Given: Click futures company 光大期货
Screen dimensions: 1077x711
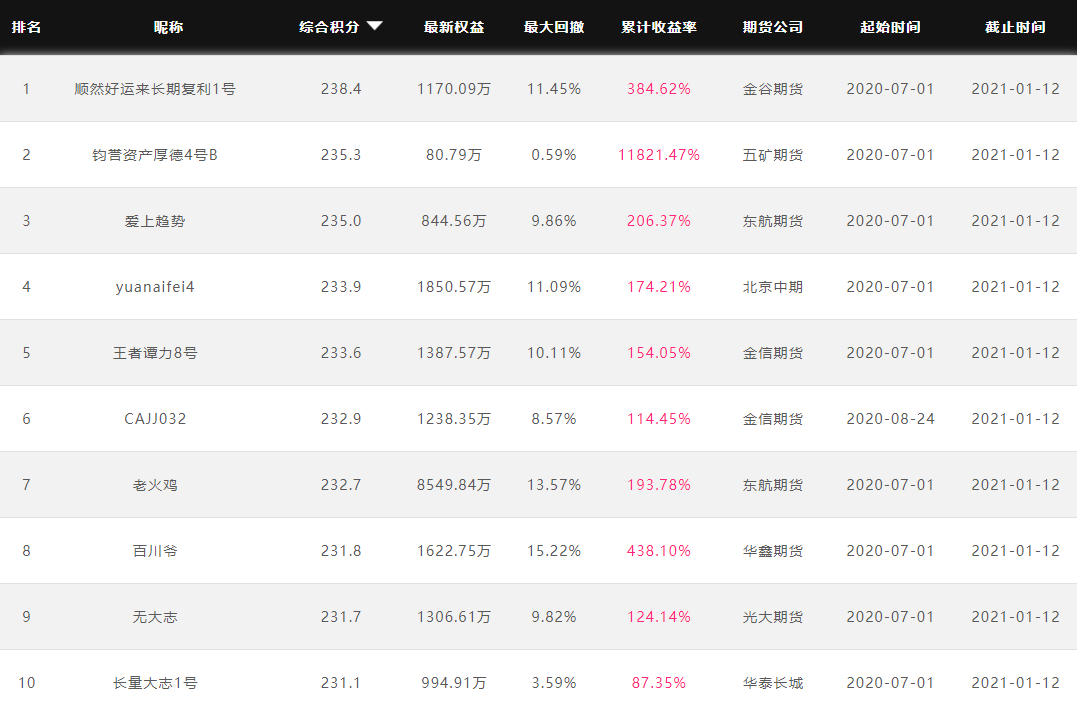Looking at the screenshot, I should coord(773,616).
